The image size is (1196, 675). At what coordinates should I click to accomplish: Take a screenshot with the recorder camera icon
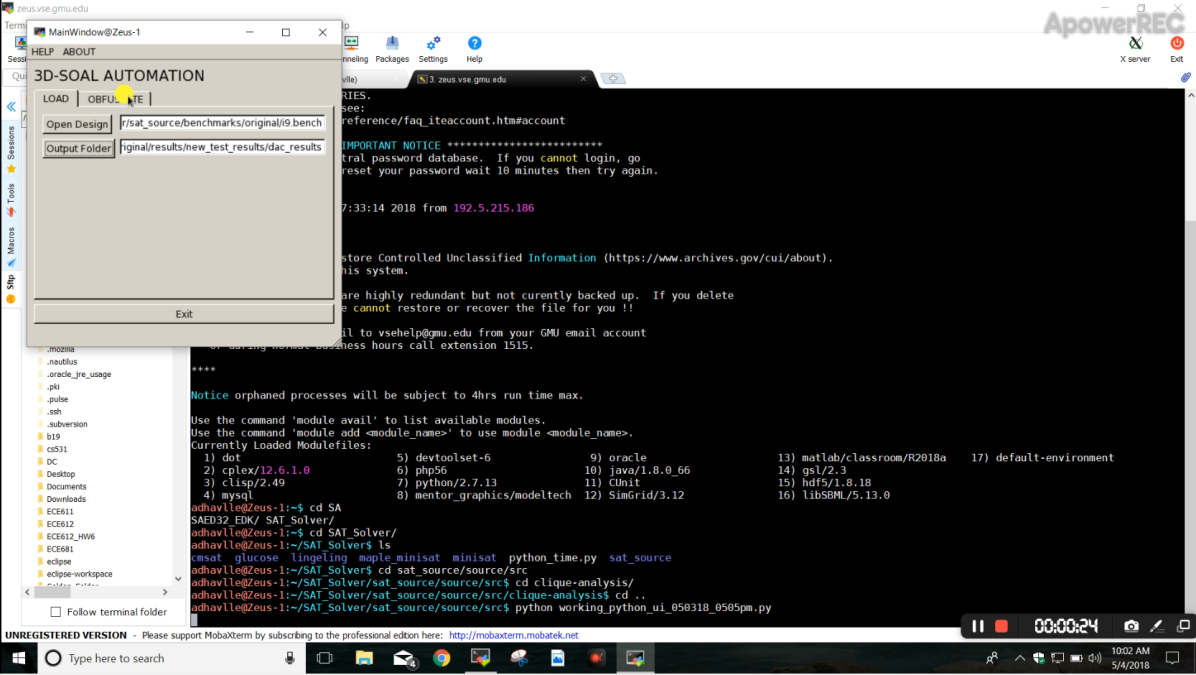pos(1131,626)
